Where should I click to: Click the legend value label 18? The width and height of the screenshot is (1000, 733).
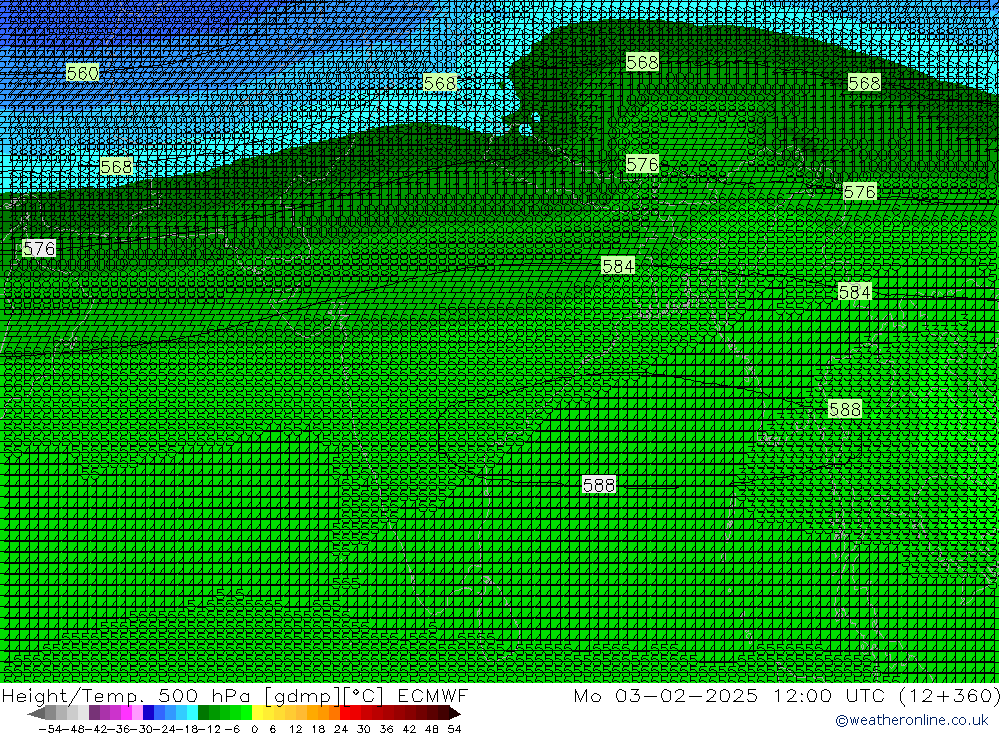point(318,729)
